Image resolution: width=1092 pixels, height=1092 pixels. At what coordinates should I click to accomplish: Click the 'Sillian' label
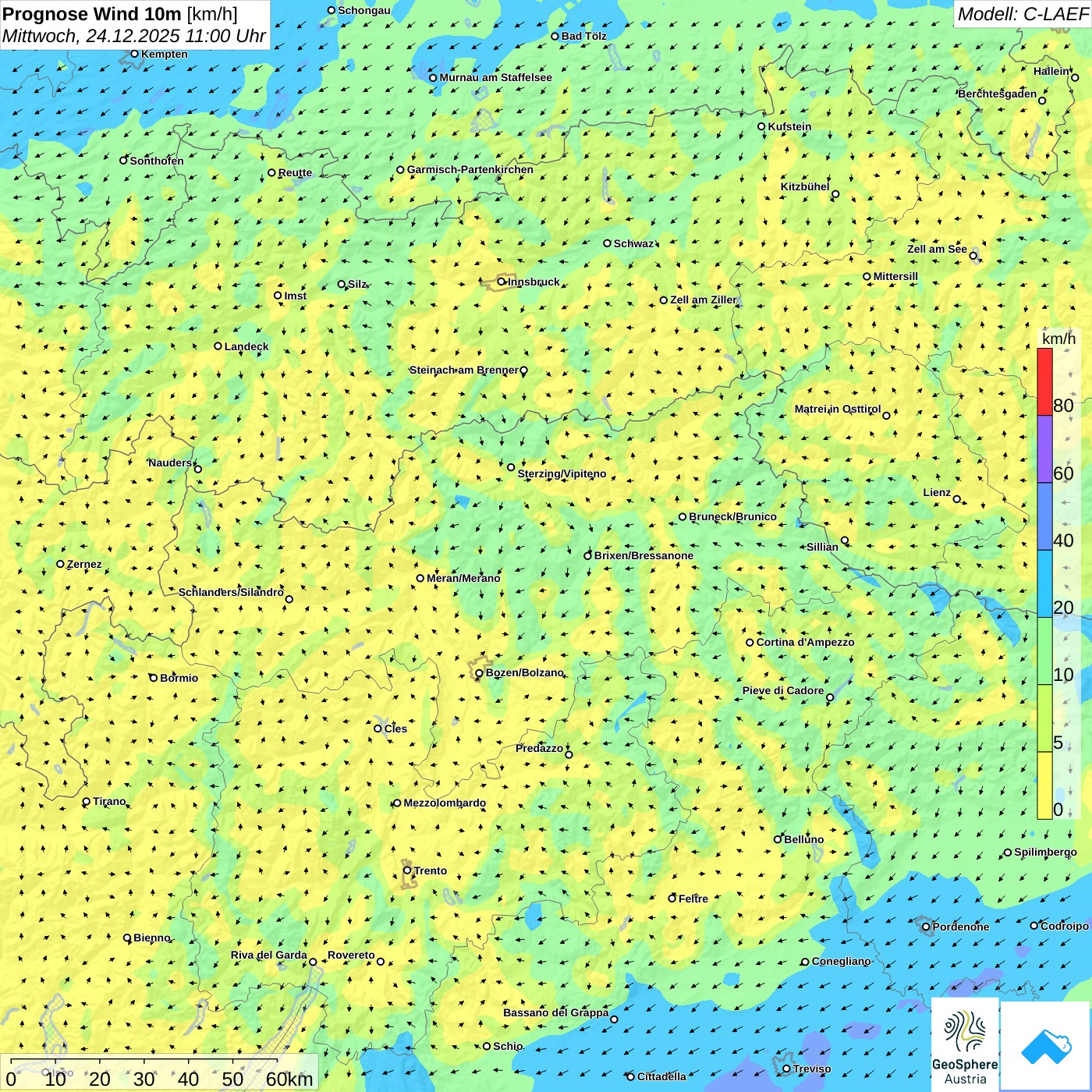point(822,547)
